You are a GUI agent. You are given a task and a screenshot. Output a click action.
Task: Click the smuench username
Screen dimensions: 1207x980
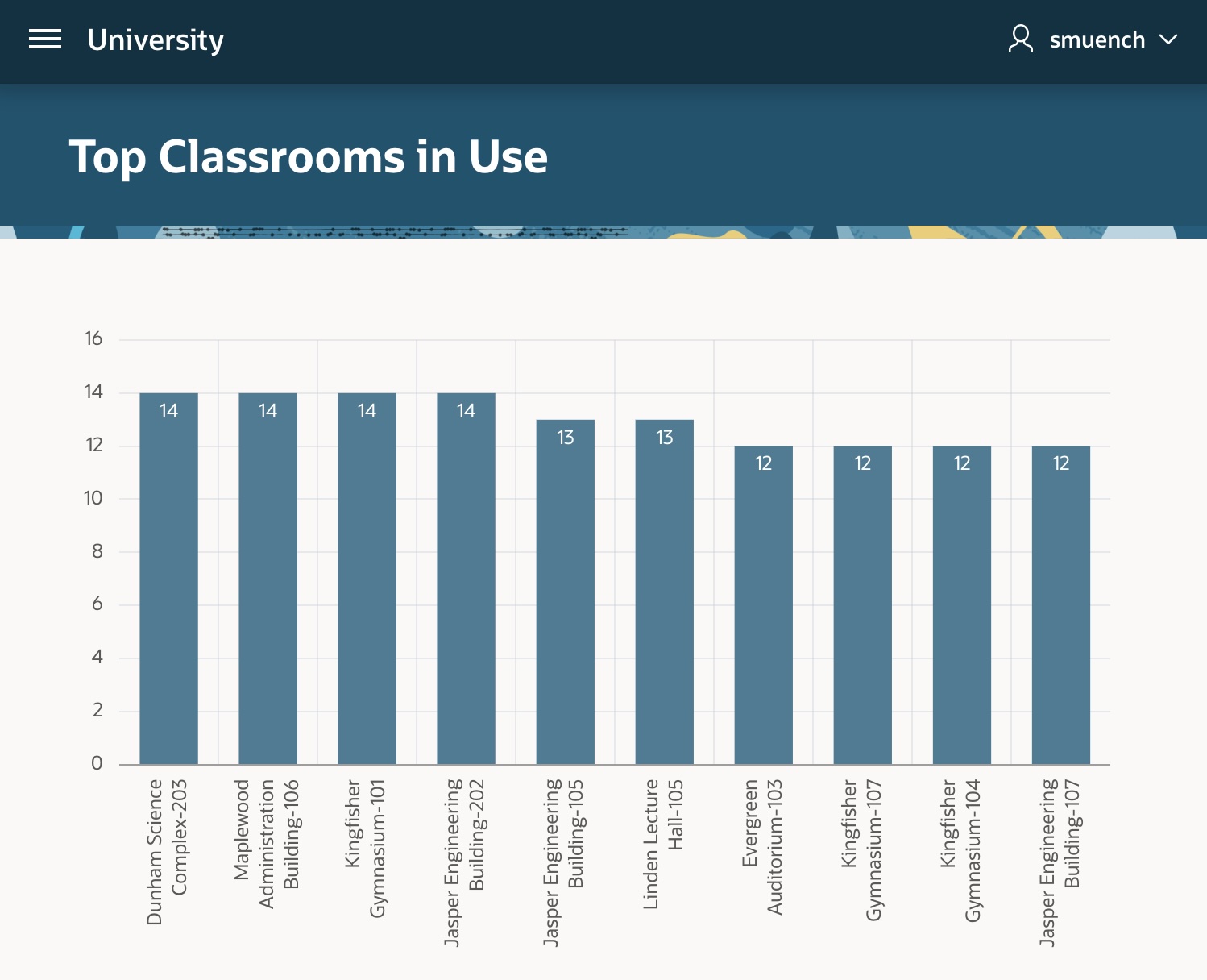[x=1097, y=39]
